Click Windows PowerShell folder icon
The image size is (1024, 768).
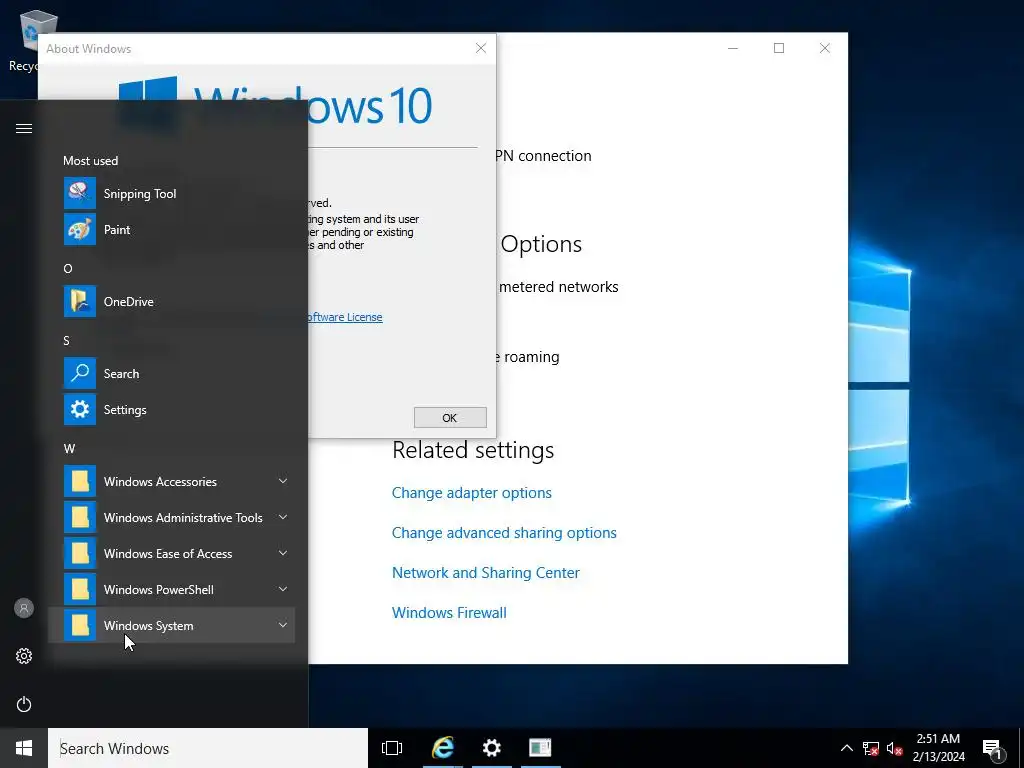[80, 589]
